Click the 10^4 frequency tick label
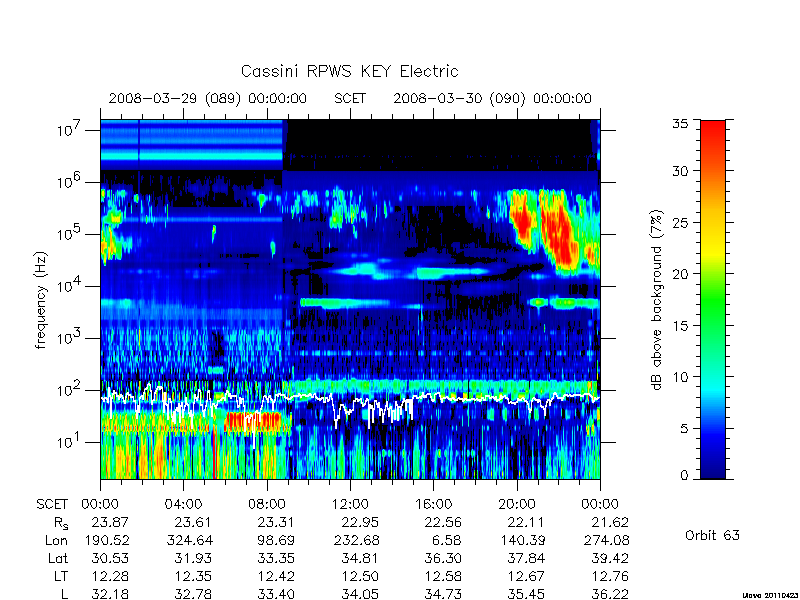Image resolution: width=800 pixels, height=600 pixels. point(68,285)
